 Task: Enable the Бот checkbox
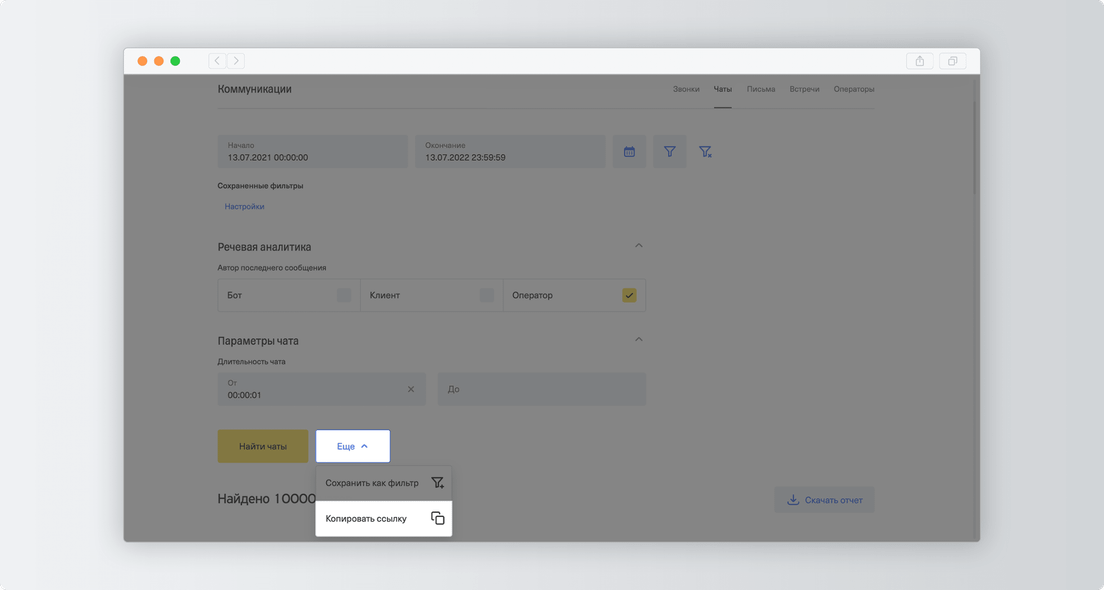(x=344, y=295)
